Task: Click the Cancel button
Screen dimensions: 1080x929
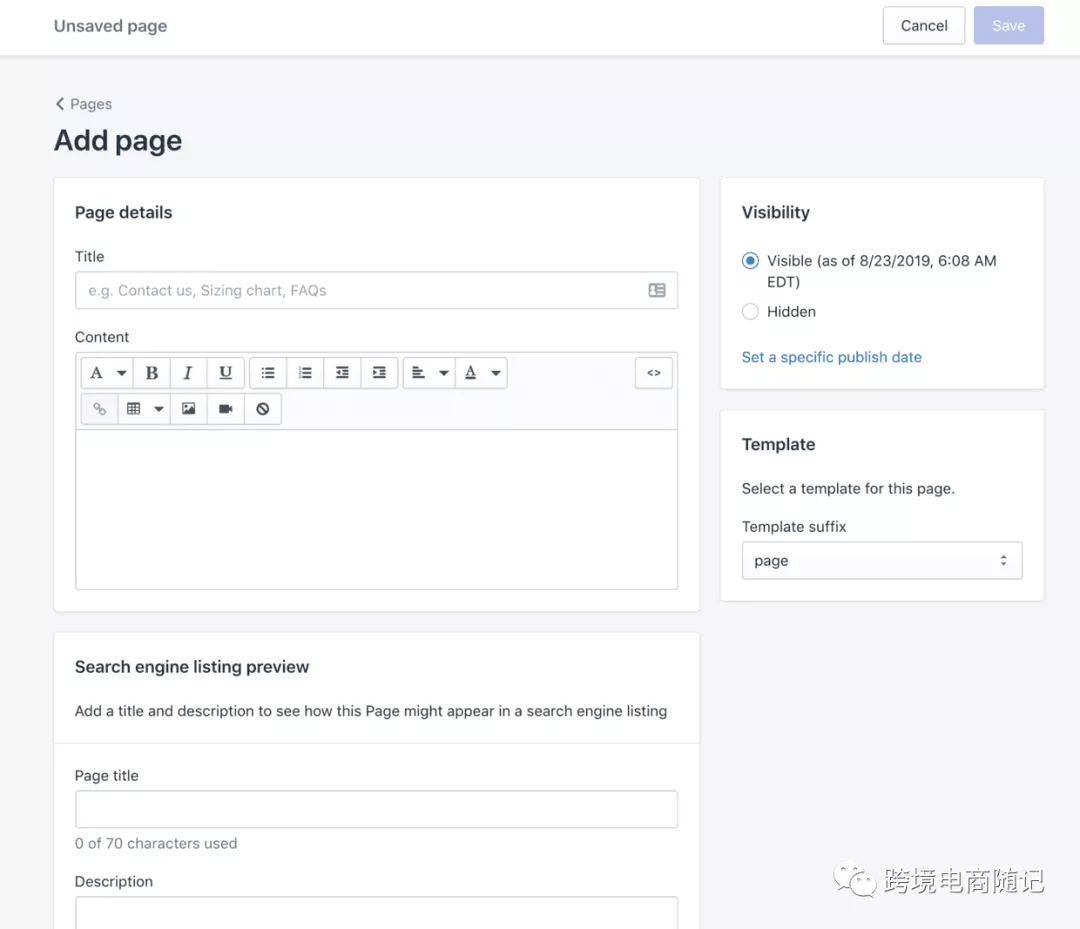Action: tap(924, 25)
